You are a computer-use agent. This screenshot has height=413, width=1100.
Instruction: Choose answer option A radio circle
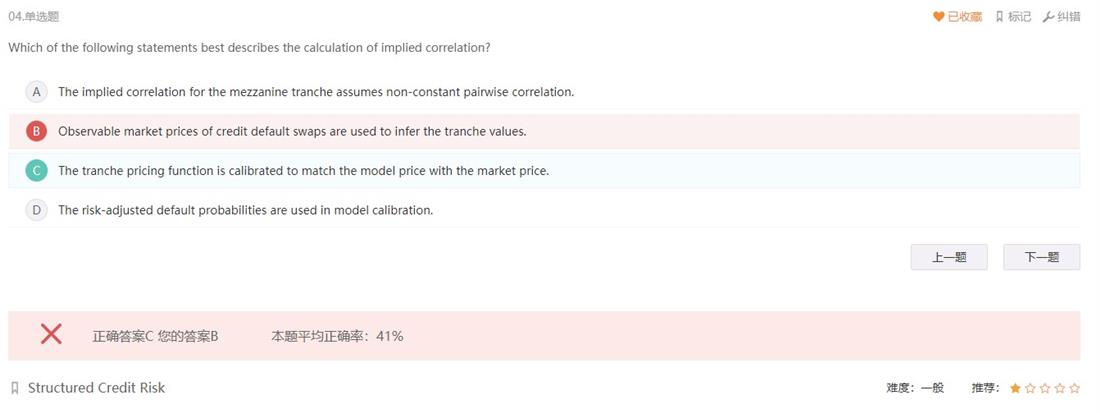36,92
